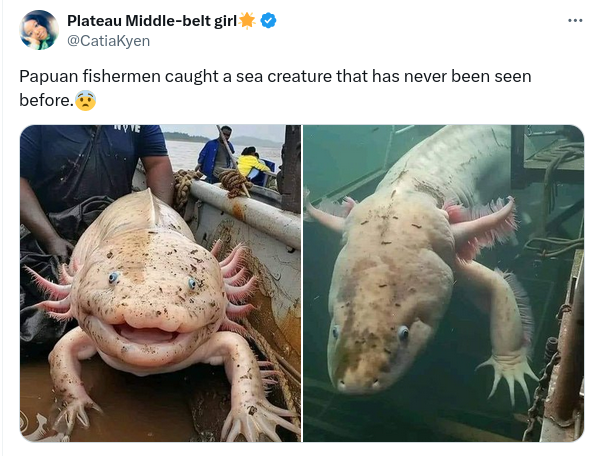The height and width of the screenshot is (456, 597).
Task: Click the man in yellow jacket in left photo
Action: pos(251,164)
